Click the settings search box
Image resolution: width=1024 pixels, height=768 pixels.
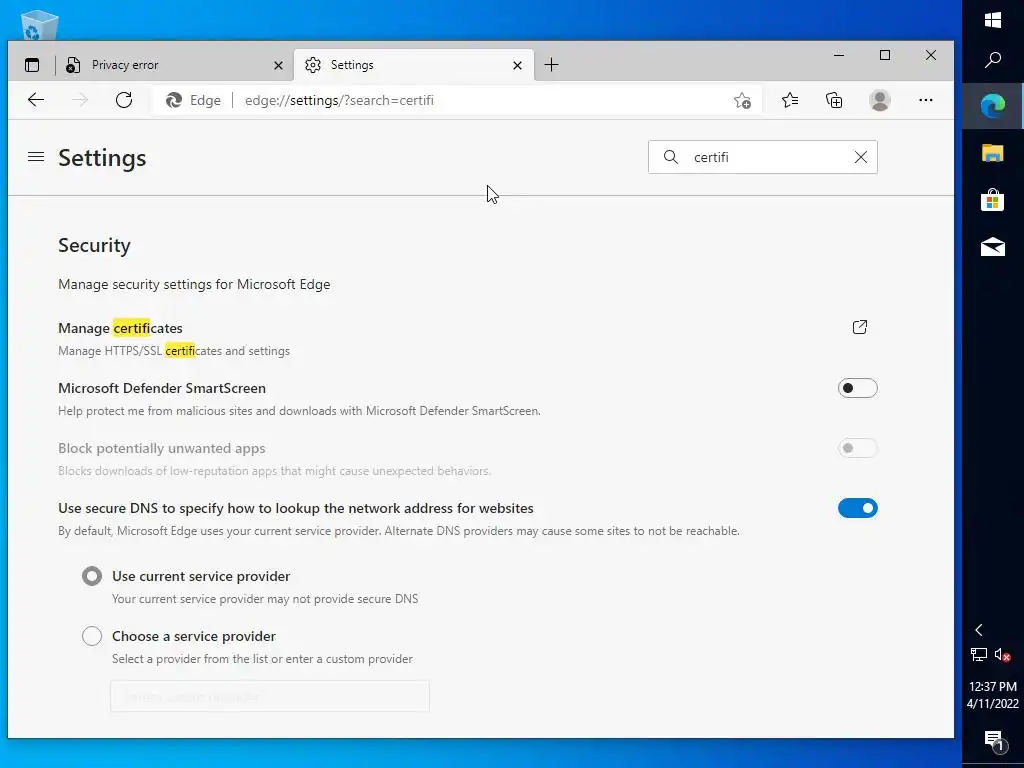pyautogui.click(x=763, y=157)
